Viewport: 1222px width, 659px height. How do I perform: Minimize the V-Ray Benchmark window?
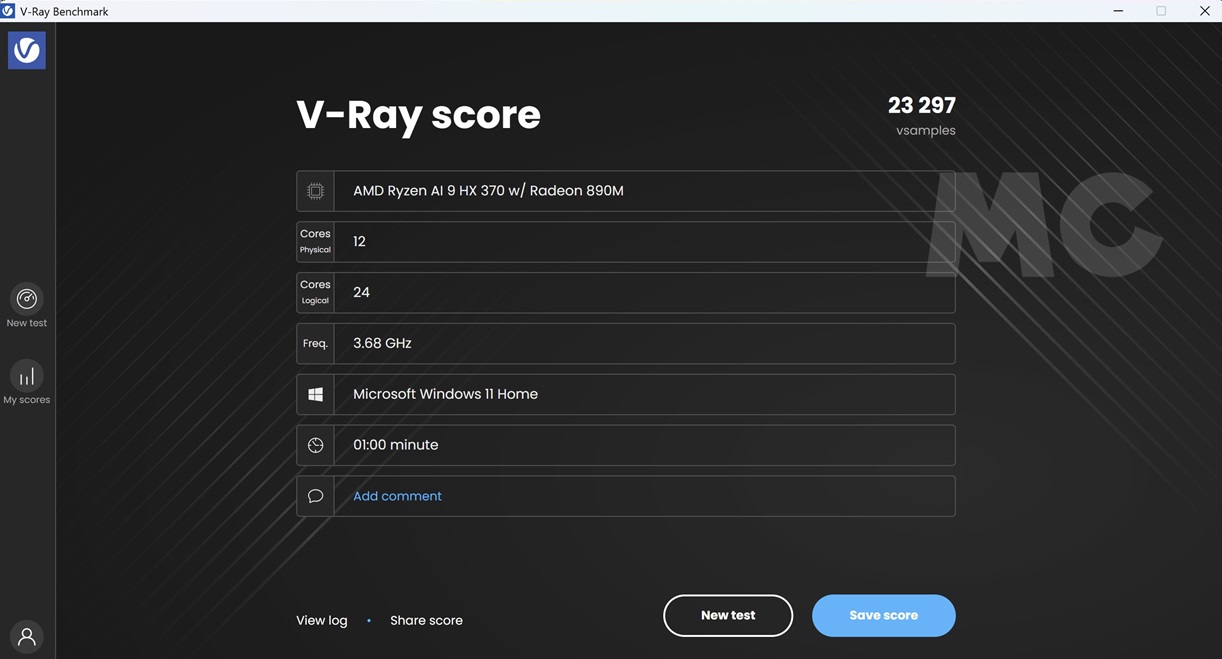pyautogui.click(x=1117, y=11)
